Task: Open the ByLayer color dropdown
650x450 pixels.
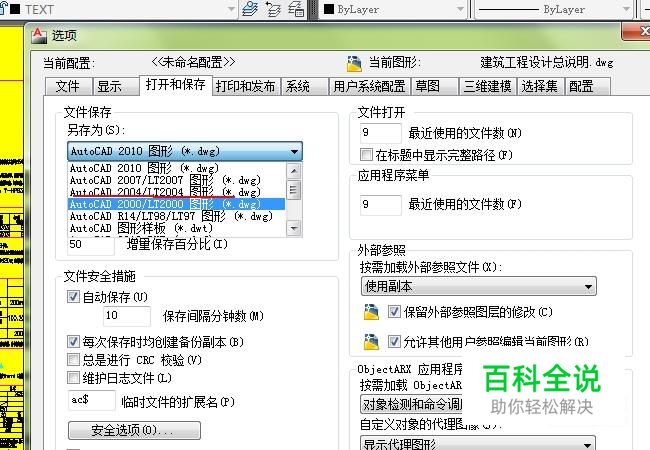Action: (460, 9)
